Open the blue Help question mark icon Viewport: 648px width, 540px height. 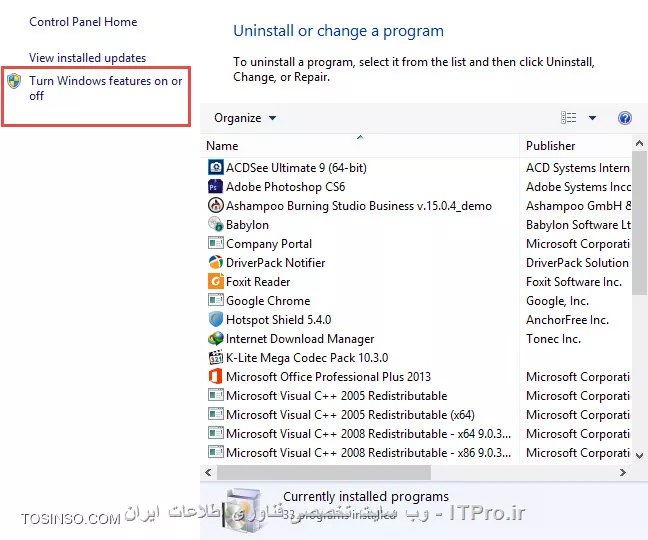click(624, 118)
